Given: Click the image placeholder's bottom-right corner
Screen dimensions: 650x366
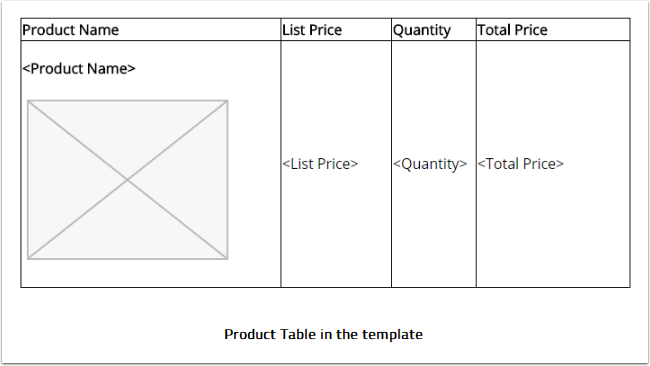Looking at the screenshot, I should pos(228,259).
